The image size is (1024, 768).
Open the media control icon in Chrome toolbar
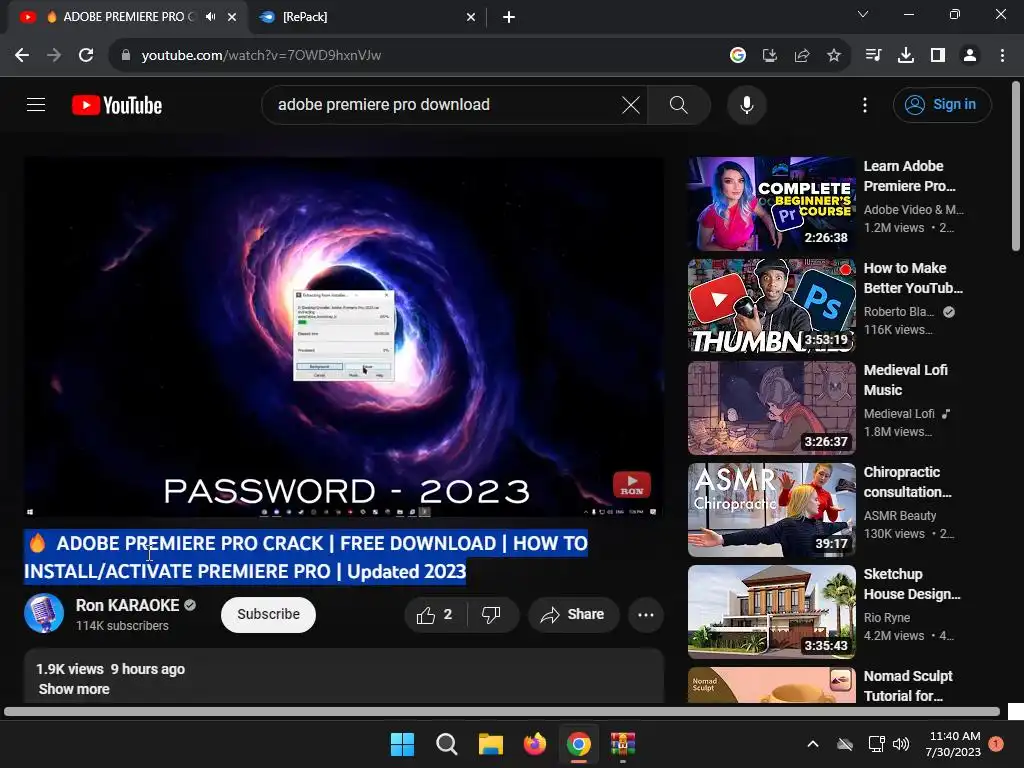click(x=873, y=56)
